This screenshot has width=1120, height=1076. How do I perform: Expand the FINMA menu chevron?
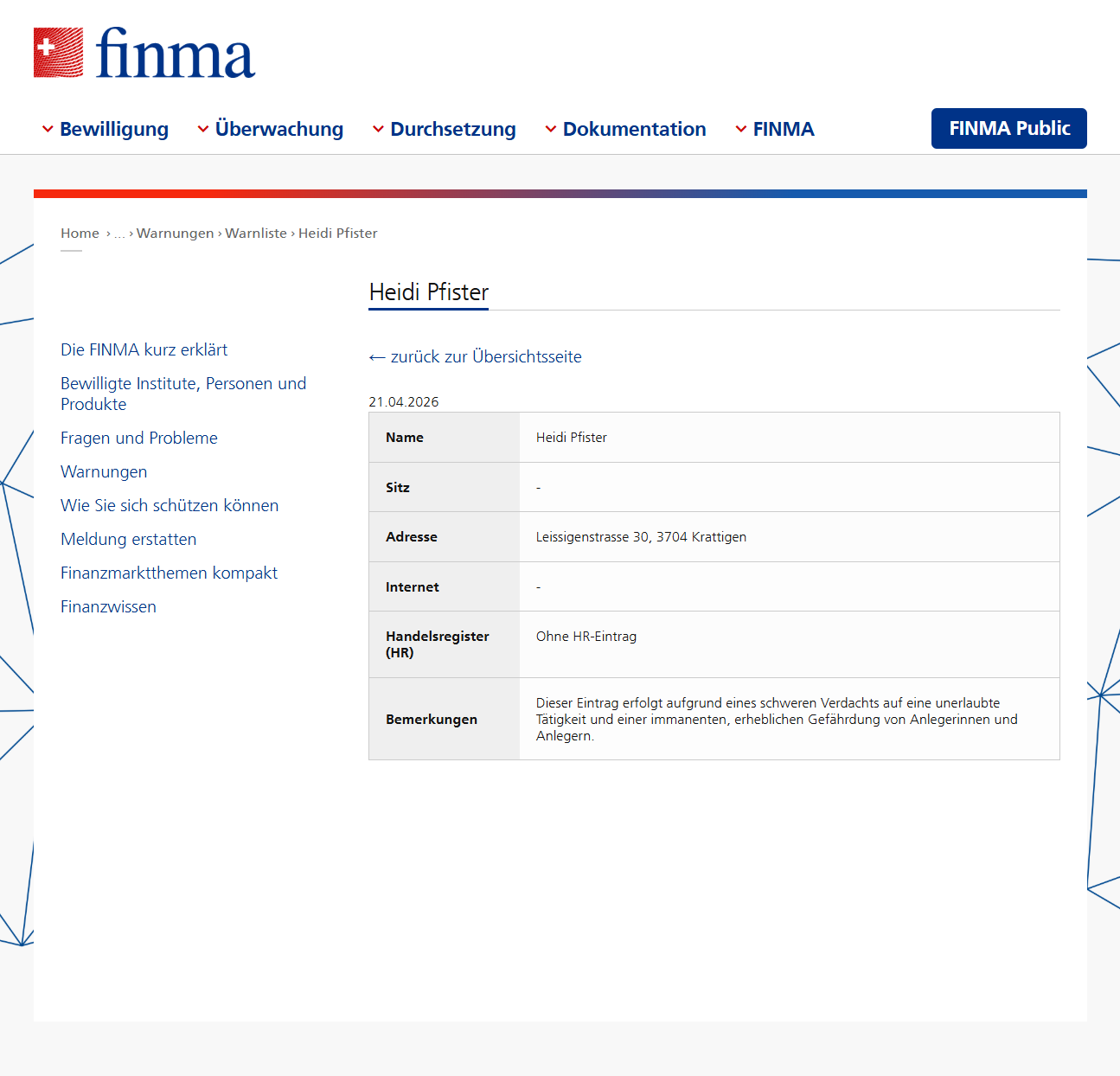(741, 129)
